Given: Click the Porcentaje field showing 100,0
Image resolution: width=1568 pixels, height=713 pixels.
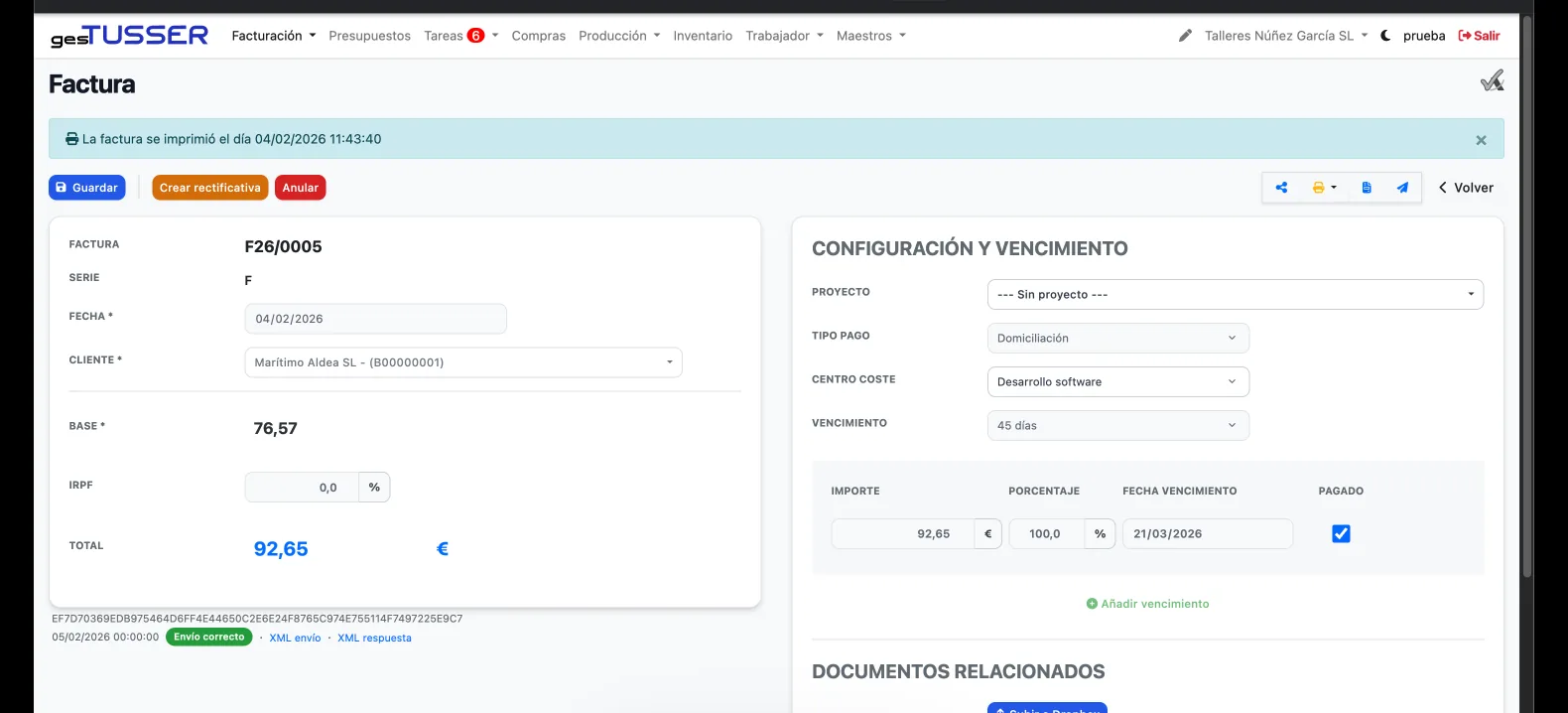Looking at the screenshot, I should click(1047, 534).
